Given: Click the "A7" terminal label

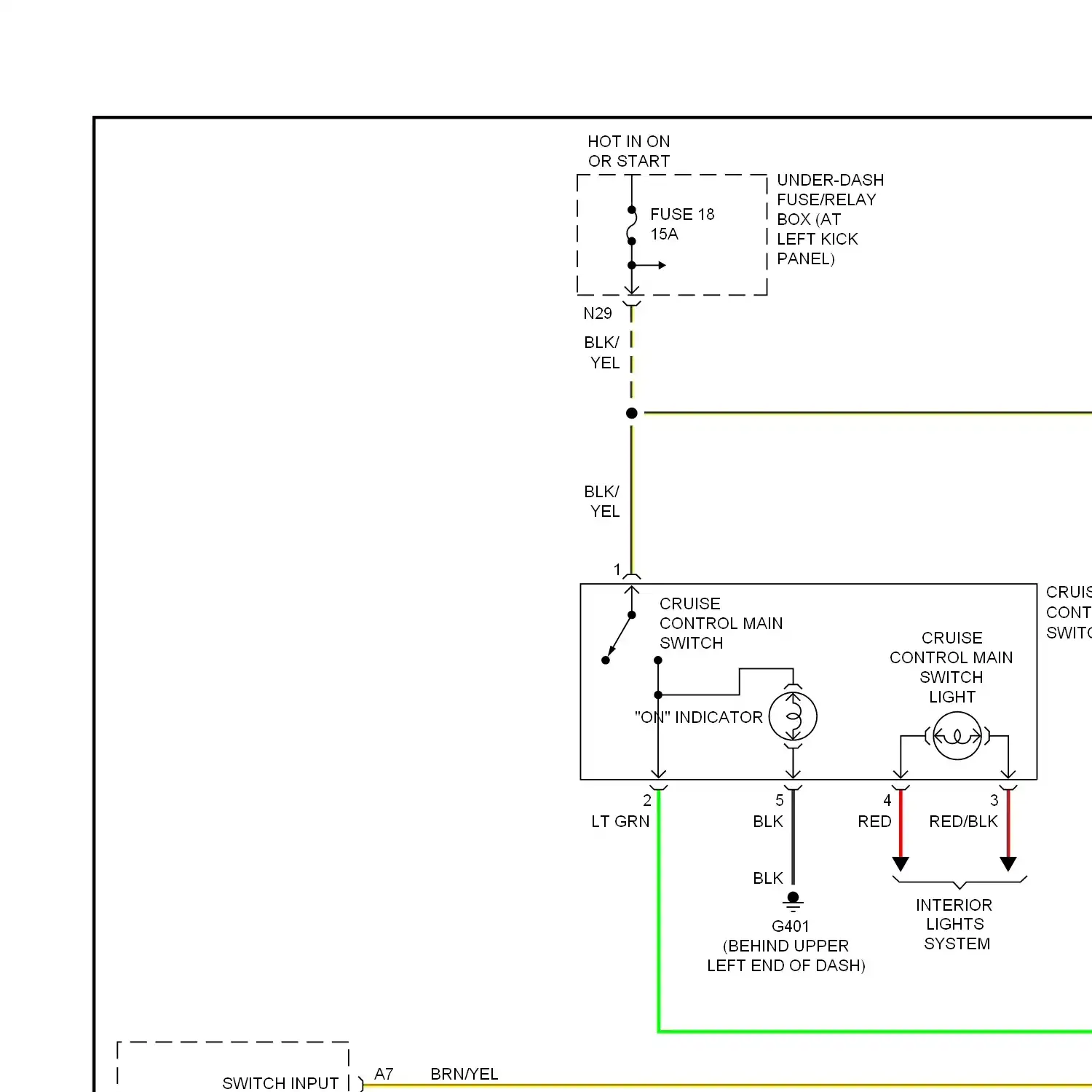Looking at the screenshot, I should point(384,1074).
